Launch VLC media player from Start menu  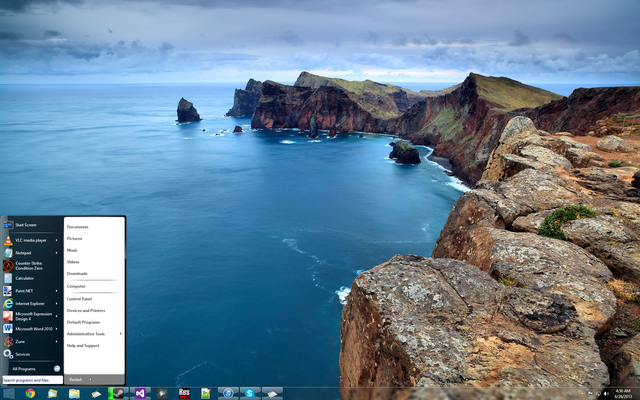tap(32, 240)
